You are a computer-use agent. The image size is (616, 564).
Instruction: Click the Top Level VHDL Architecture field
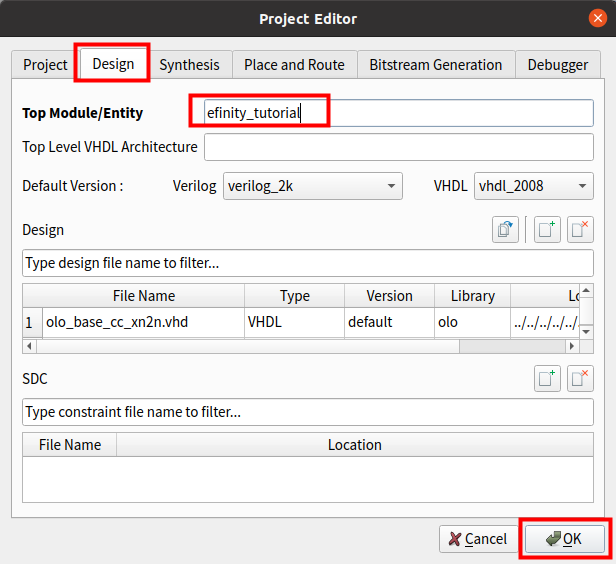pos(398,147)
